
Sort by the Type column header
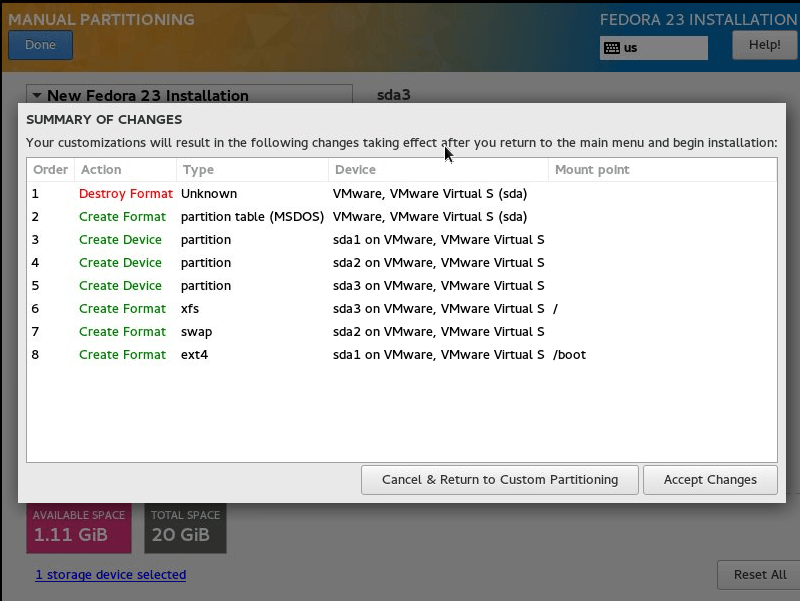pos(252,169)
